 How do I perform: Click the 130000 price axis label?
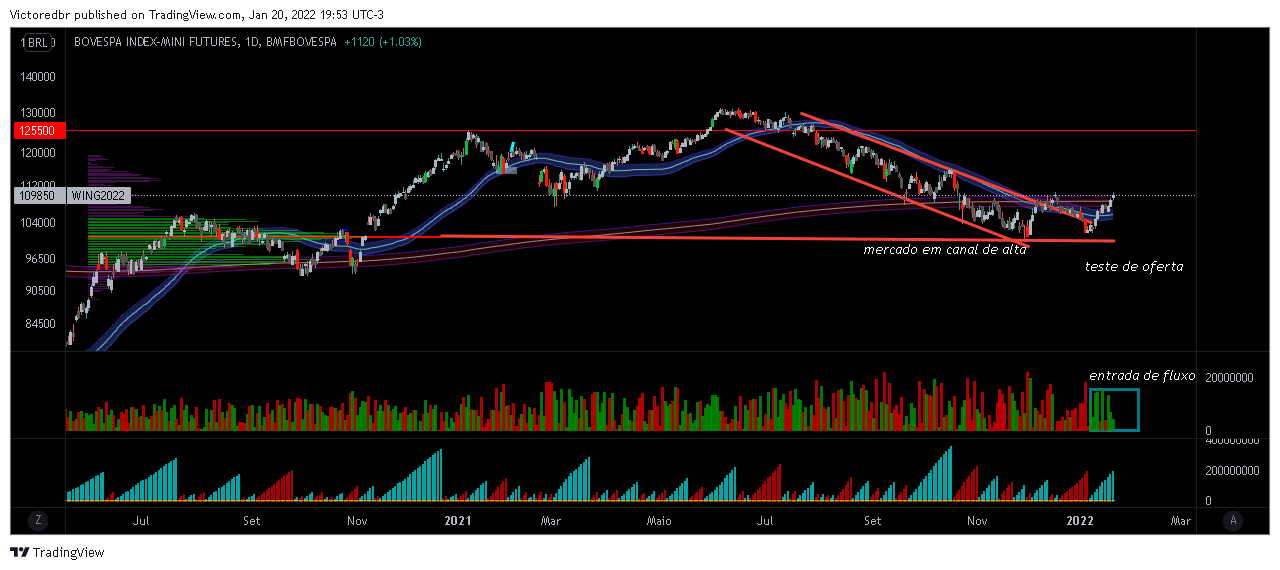coord(38,113)
